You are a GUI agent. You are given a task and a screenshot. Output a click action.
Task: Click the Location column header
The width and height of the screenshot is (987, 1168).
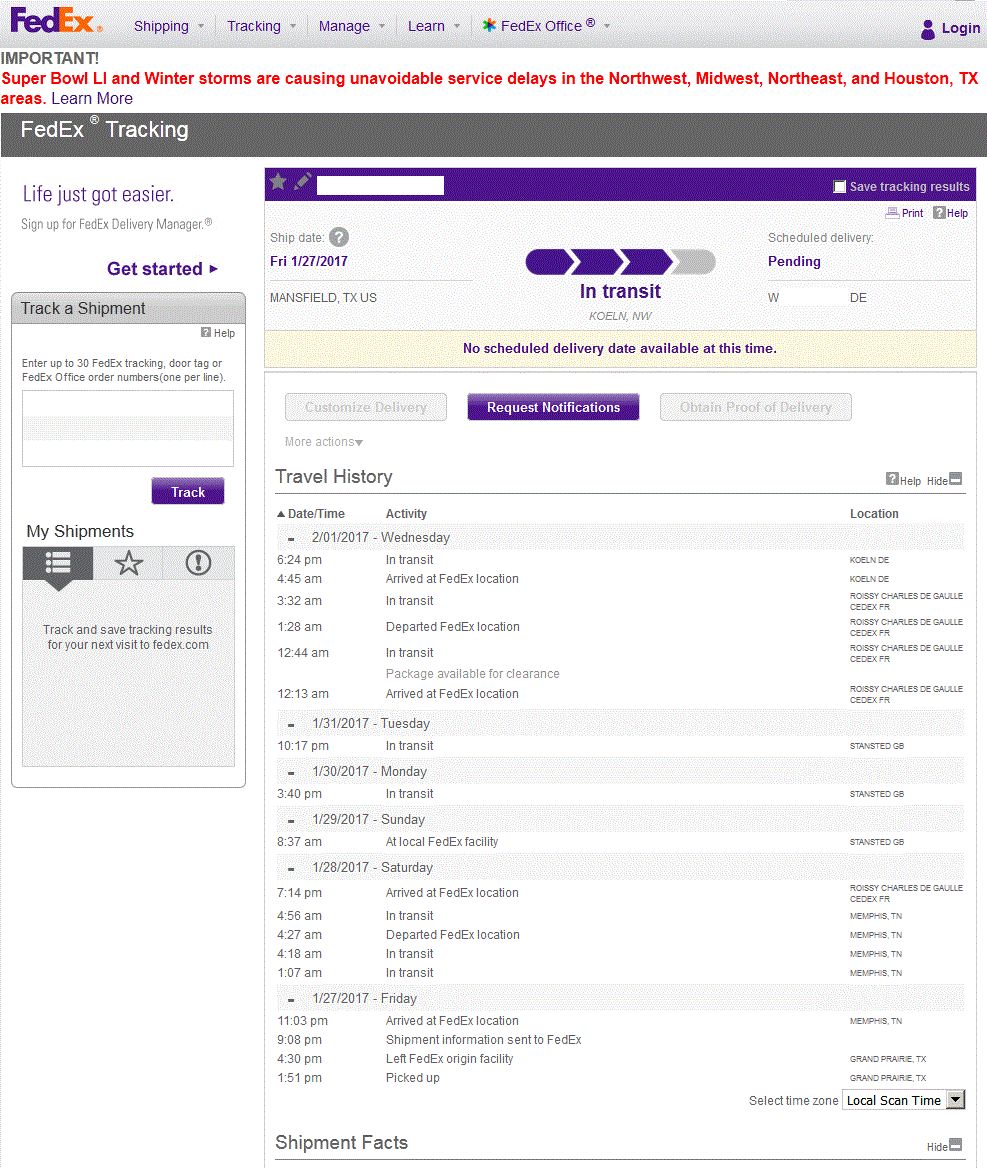click(x=874, y=514)
